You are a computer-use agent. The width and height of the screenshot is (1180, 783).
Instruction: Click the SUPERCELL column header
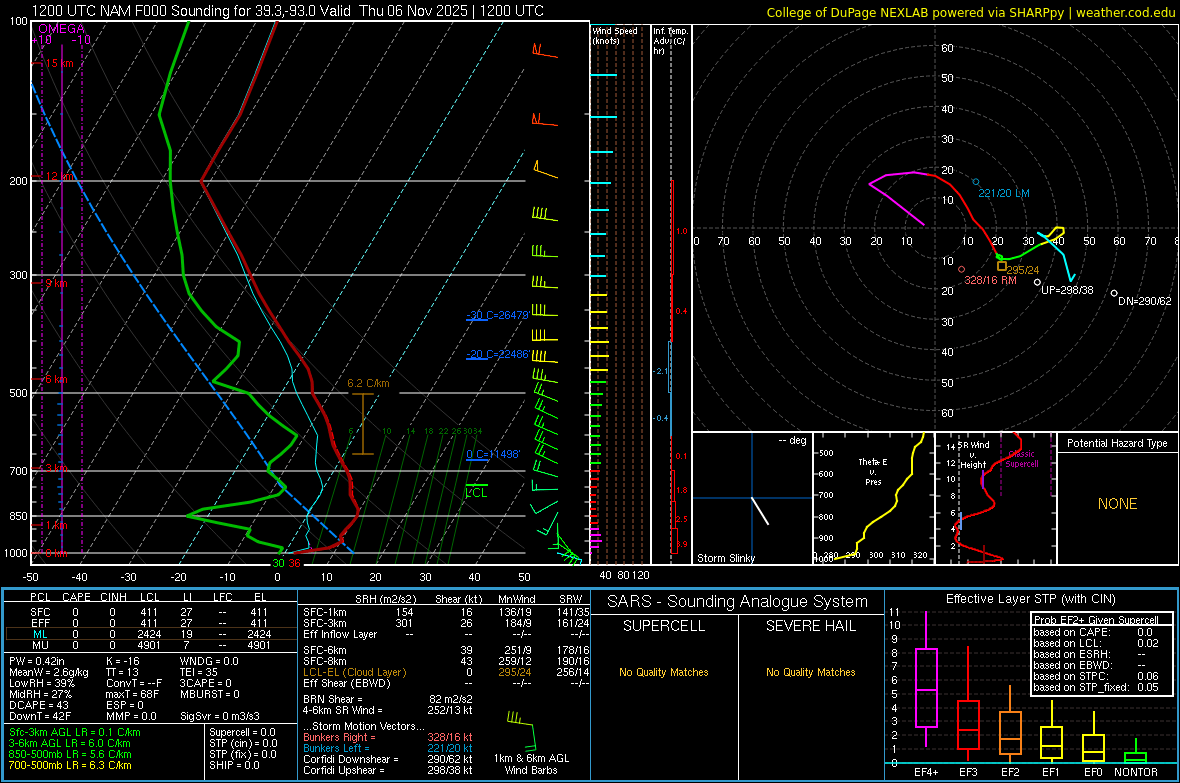[x=664, y=626]
